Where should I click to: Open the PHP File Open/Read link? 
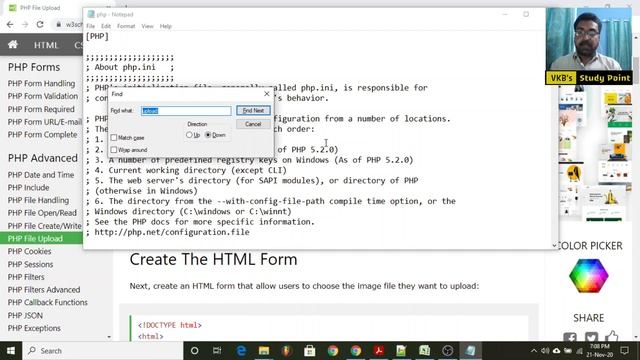pyautogui.click(x=42, y=213)
